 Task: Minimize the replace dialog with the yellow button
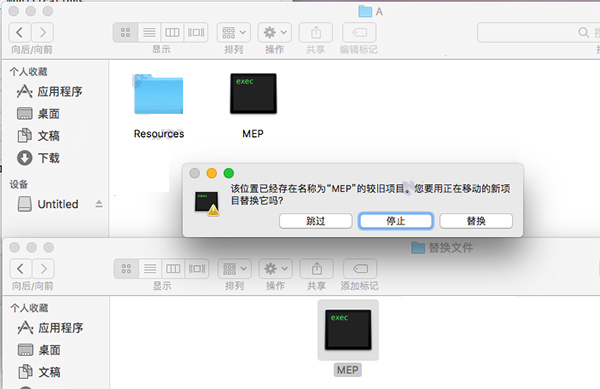212,173
